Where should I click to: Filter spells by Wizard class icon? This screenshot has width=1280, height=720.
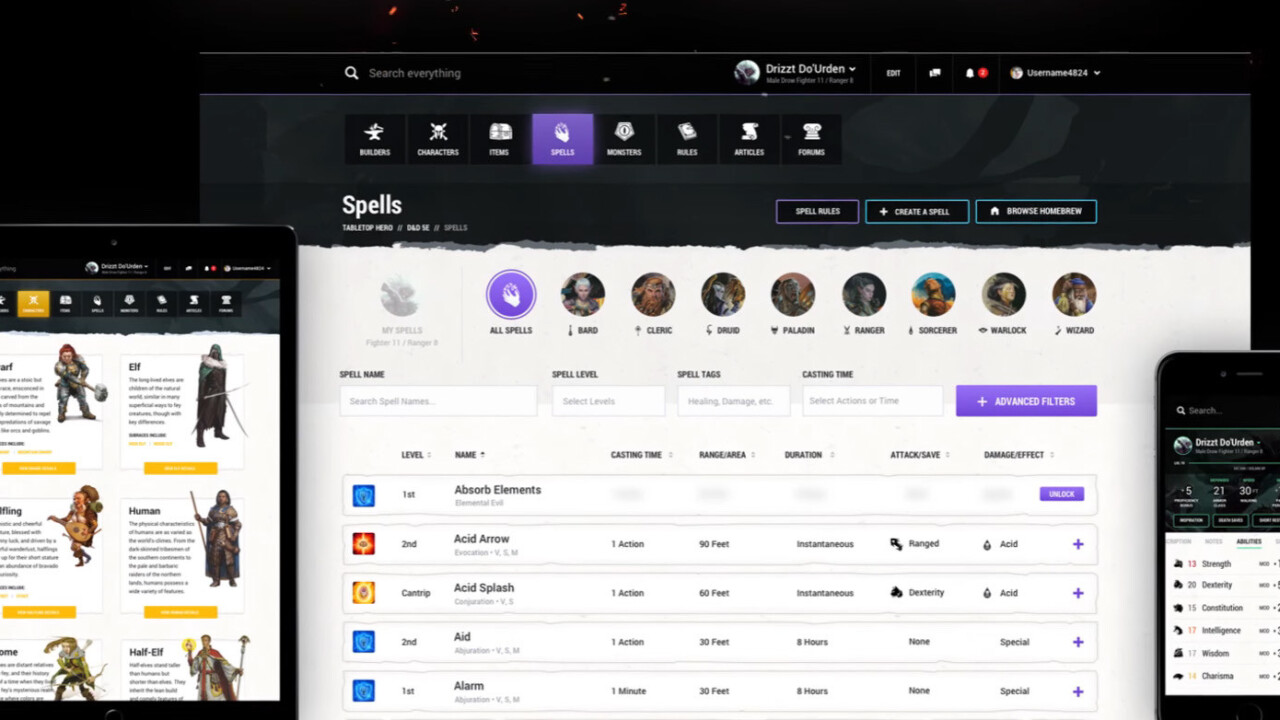click(1074, 295)
